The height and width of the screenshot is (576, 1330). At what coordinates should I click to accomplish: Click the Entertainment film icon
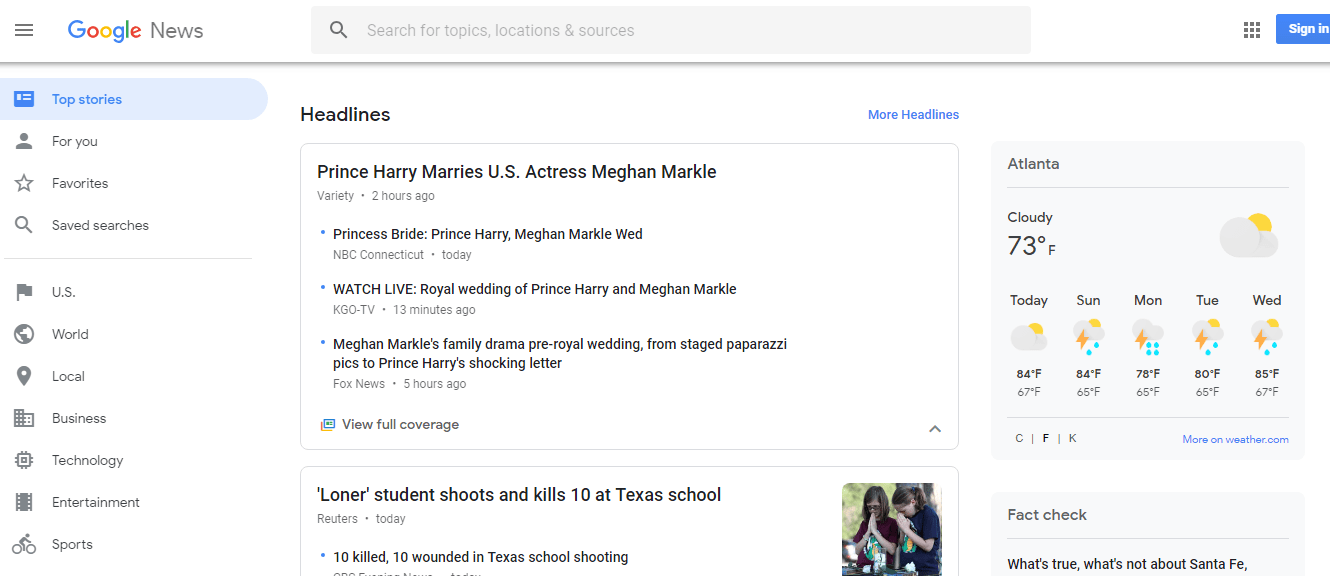24,502
